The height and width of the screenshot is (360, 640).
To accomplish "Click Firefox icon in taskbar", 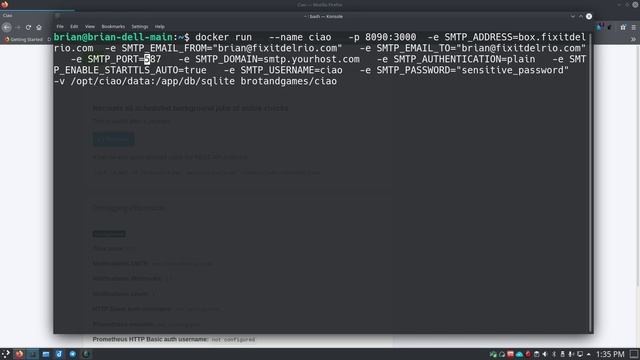I will coord(19,354).
